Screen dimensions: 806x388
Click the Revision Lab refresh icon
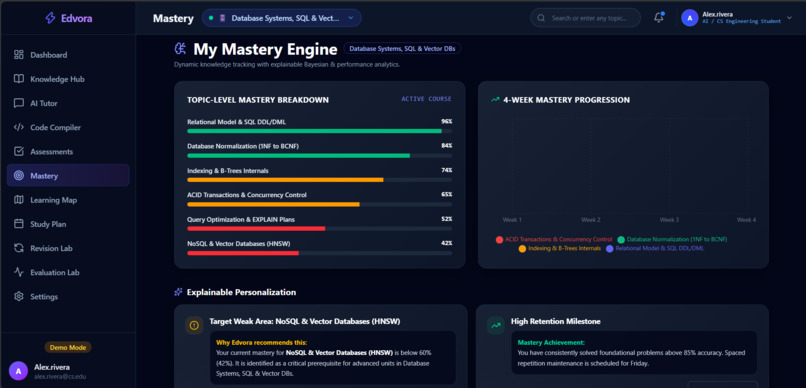pyautogui.click(x=19, y=248)
